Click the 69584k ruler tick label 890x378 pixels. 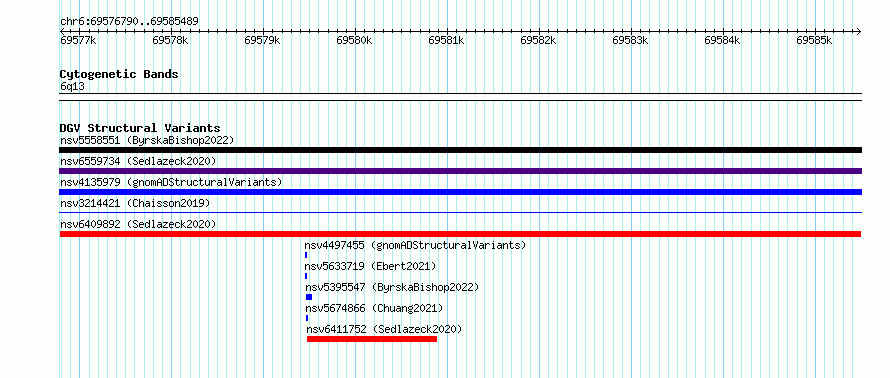click(x=722, y=40)
